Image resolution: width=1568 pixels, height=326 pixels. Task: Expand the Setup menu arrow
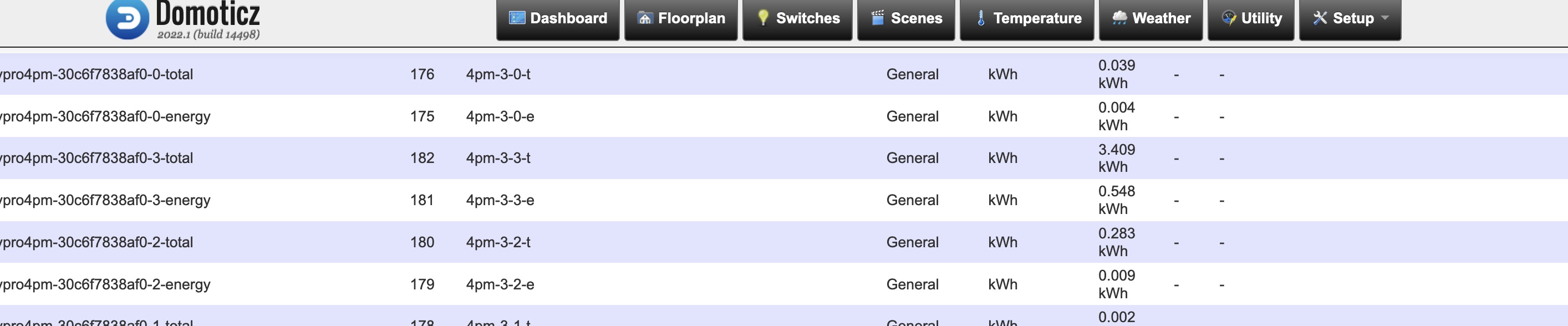point(1384,18)
